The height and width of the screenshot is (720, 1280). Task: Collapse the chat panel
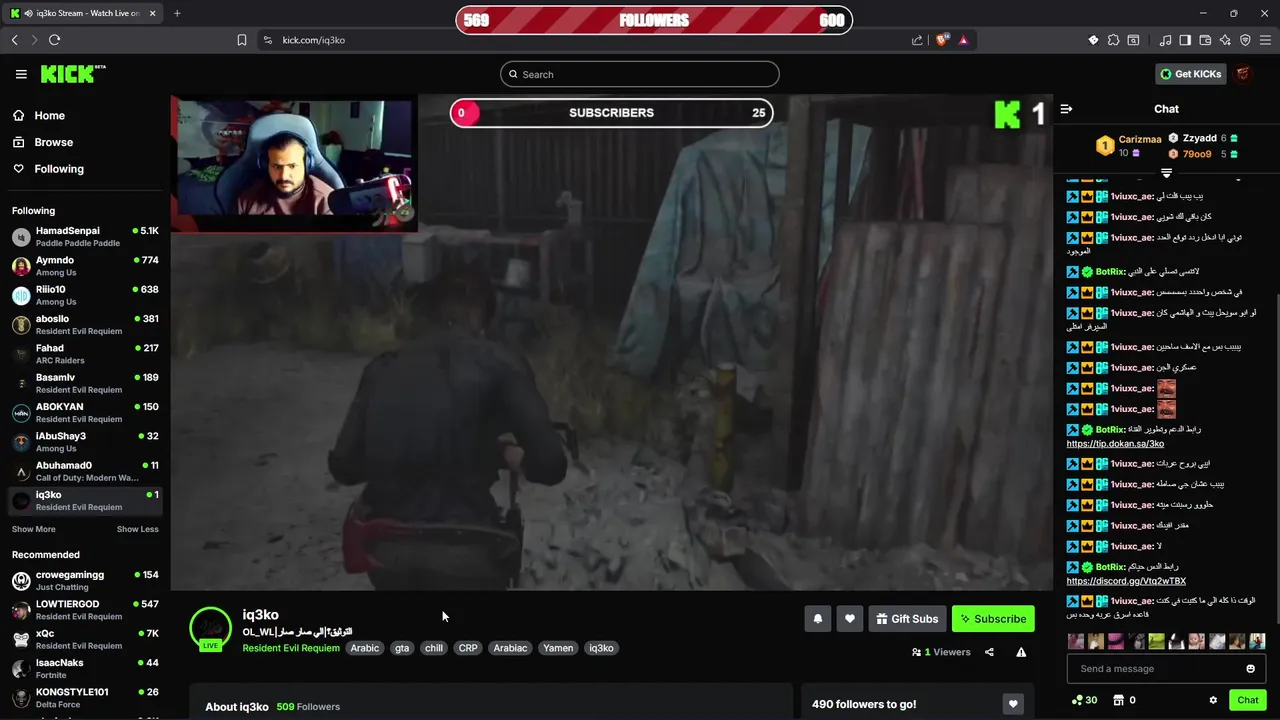coord(1066,109)
